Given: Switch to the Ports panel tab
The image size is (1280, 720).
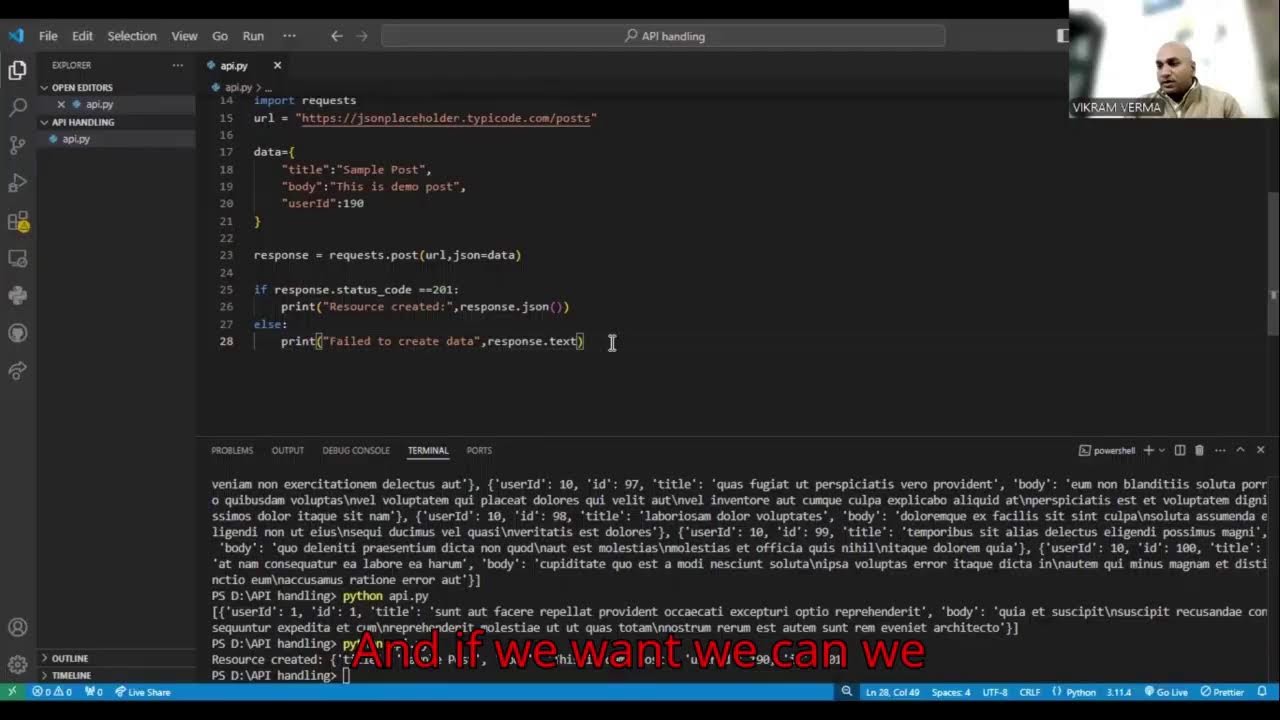Looking at the screenshot, I should pos(479,450).
